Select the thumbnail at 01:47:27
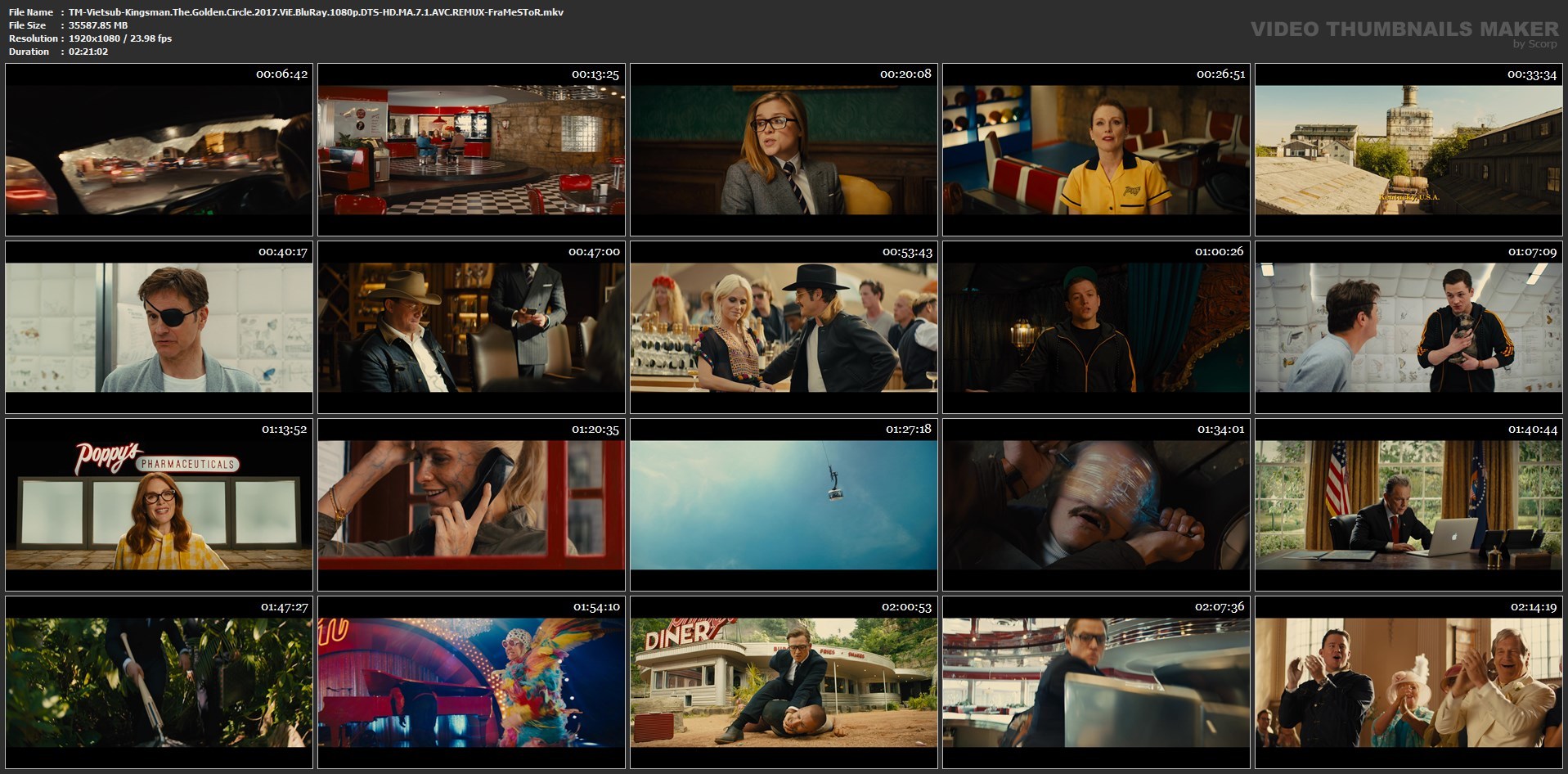The image size is (1568, 774). click(159, 682)
